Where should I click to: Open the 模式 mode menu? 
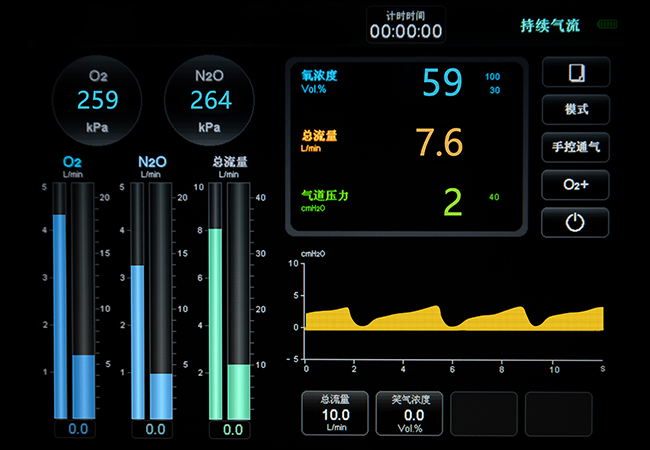(575, 110)
